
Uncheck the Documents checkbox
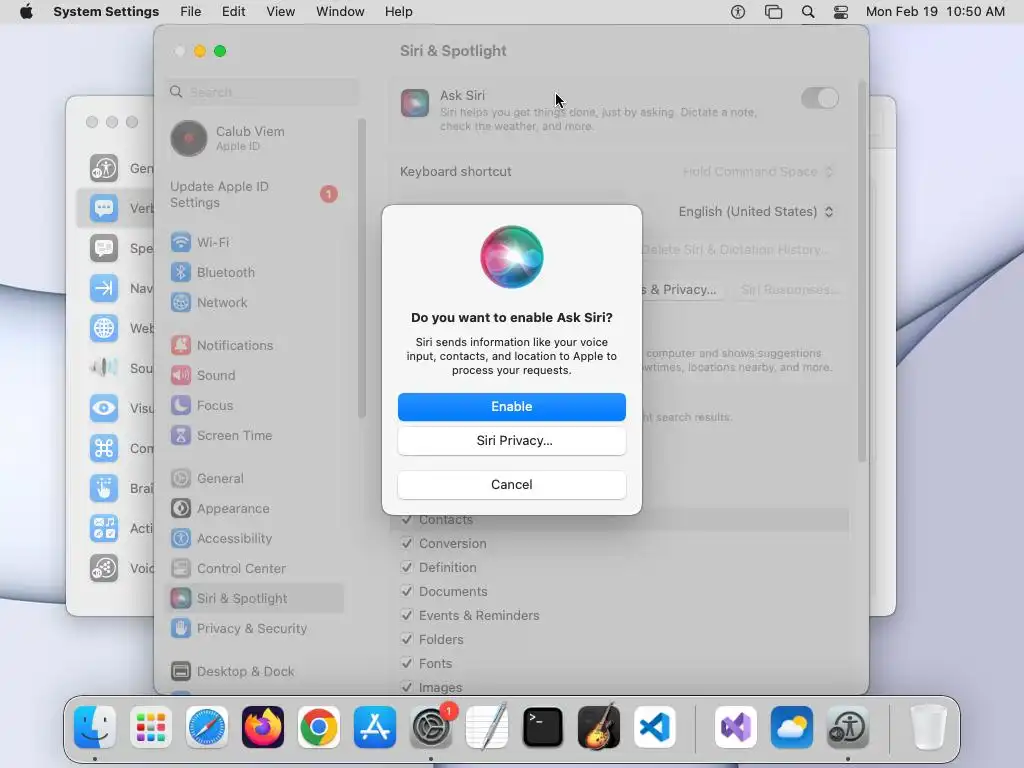407,592
